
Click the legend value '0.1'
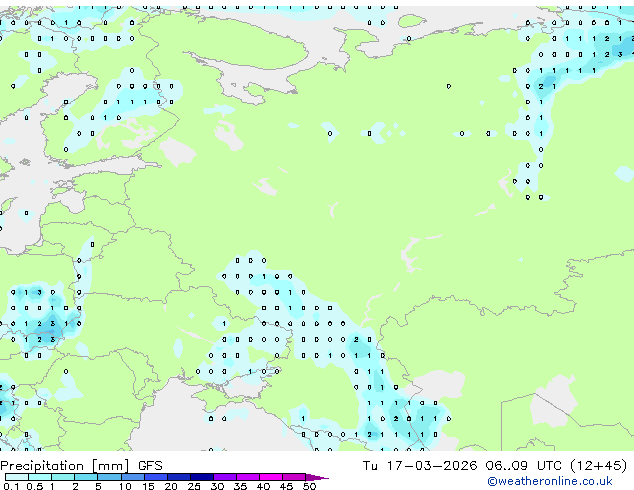pyautogui.click(x=11, y=486)
